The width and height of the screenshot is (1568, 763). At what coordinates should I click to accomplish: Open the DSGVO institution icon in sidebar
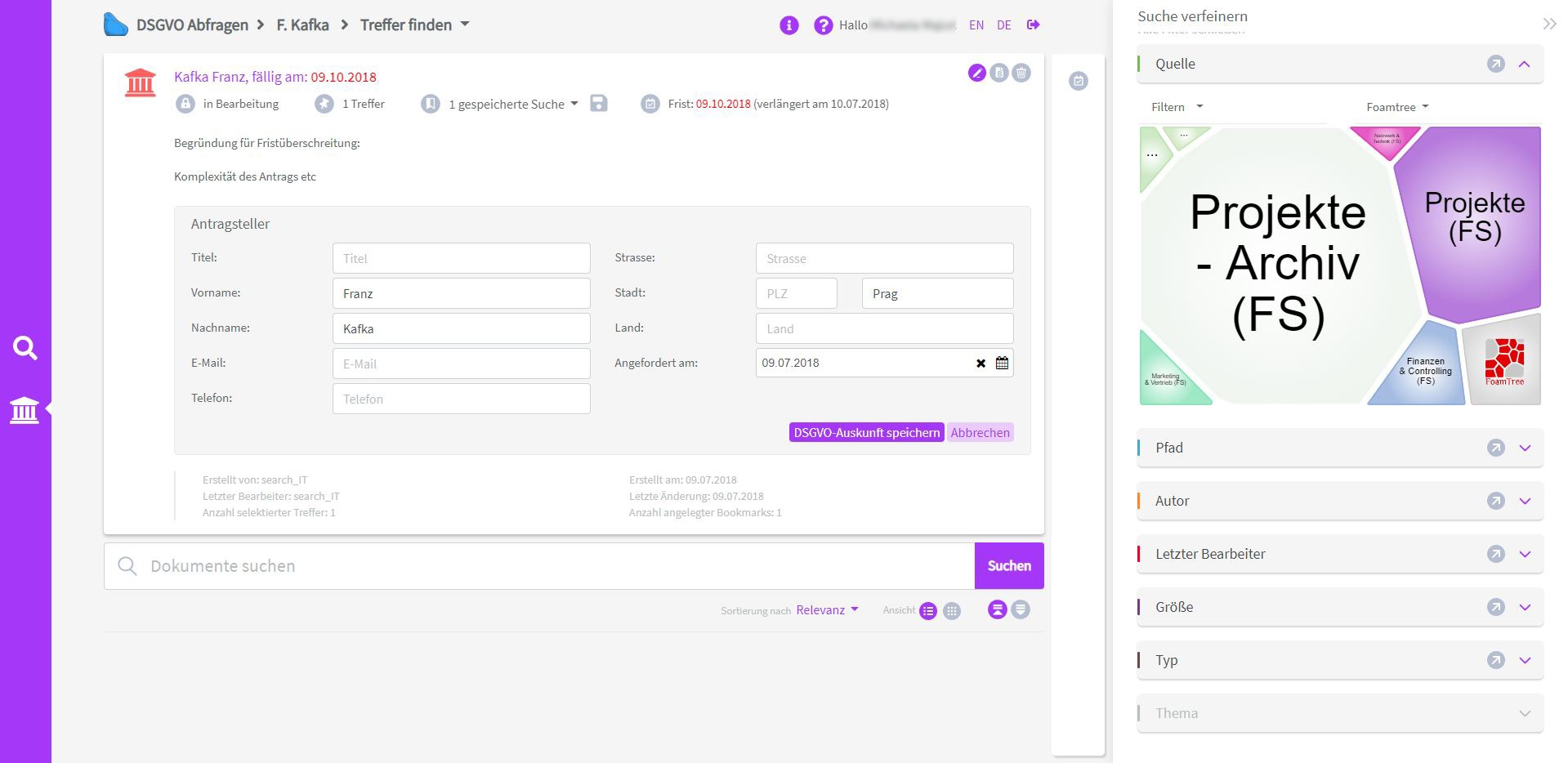click(x=25, y=409)
